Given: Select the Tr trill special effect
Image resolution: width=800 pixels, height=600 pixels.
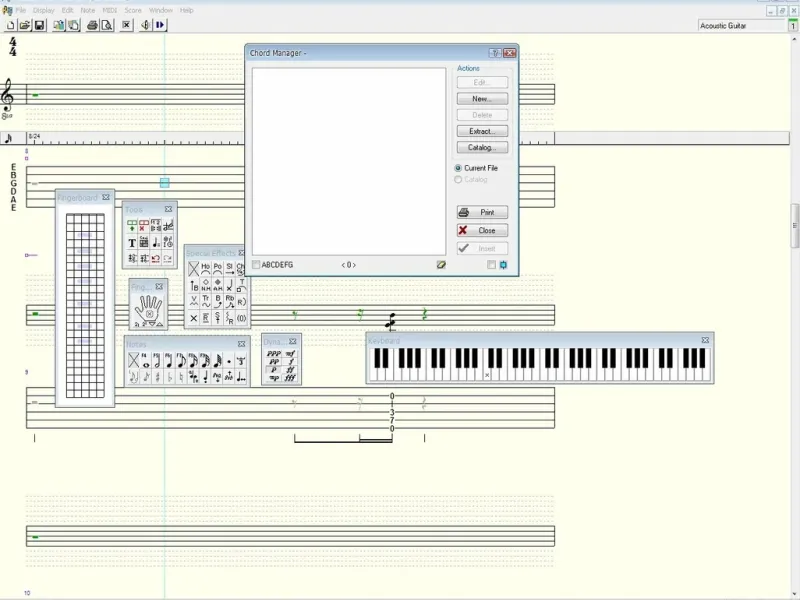Looking at the screenshot, I should 206,301.
